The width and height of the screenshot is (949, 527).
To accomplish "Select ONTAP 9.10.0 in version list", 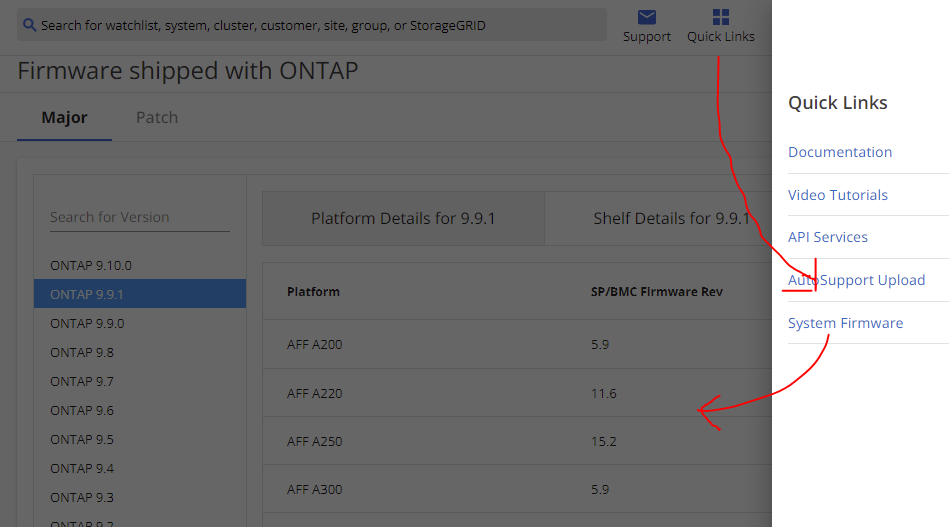I will tap(91, 266).
